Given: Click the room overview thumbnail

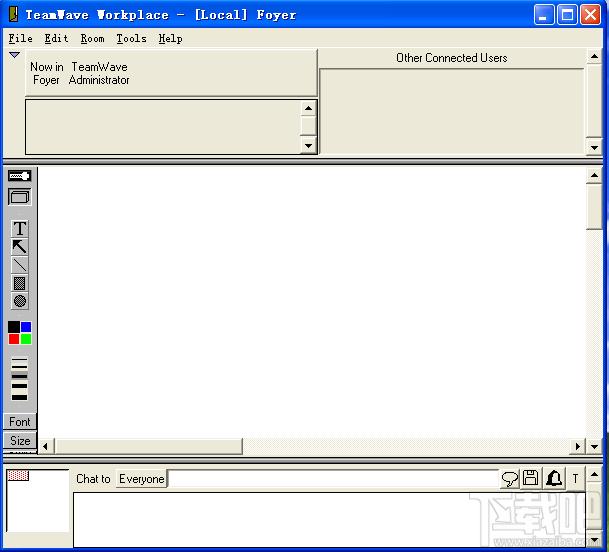Looking at the screenshot, I should (x=38, y=501).
